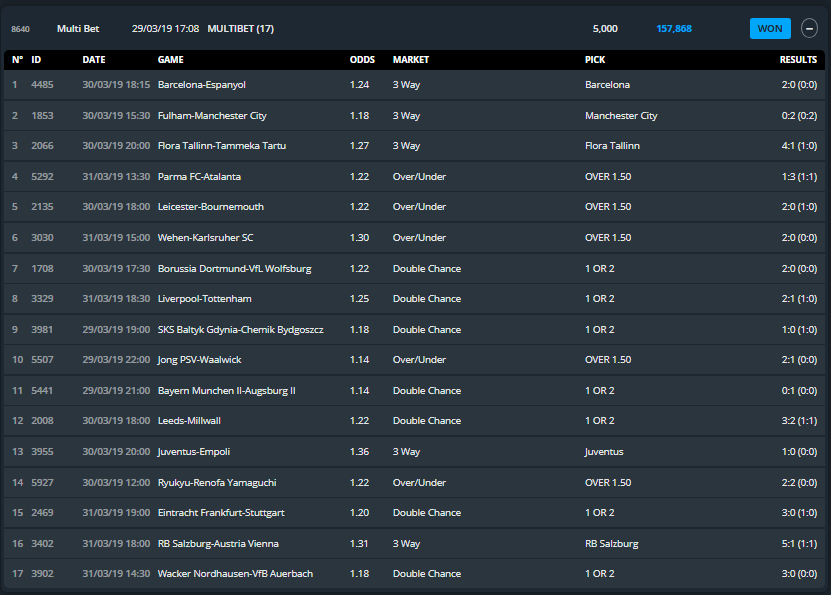Select the Ryukyu-Renofa Yamaguchi game
This screenshot has width=831, height=595.
click(217, 483)
